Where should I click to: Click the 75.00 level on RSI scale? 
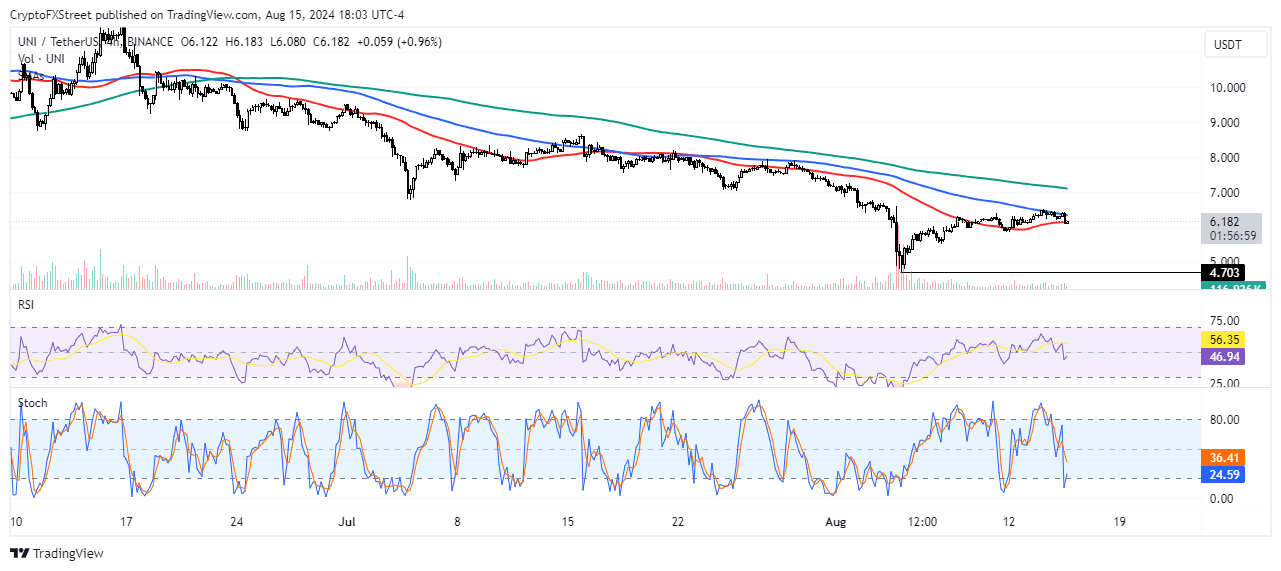(x=1226, y=321)
